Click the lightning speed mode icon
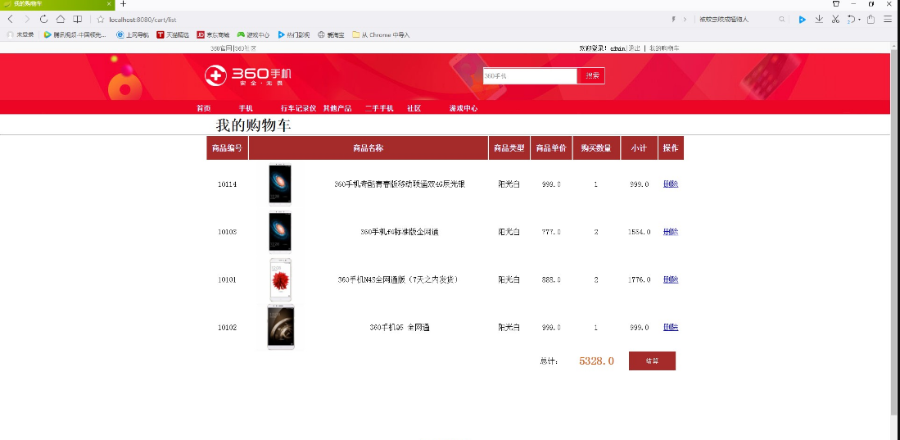Screen dimensions: 900x440 point(673,19)
